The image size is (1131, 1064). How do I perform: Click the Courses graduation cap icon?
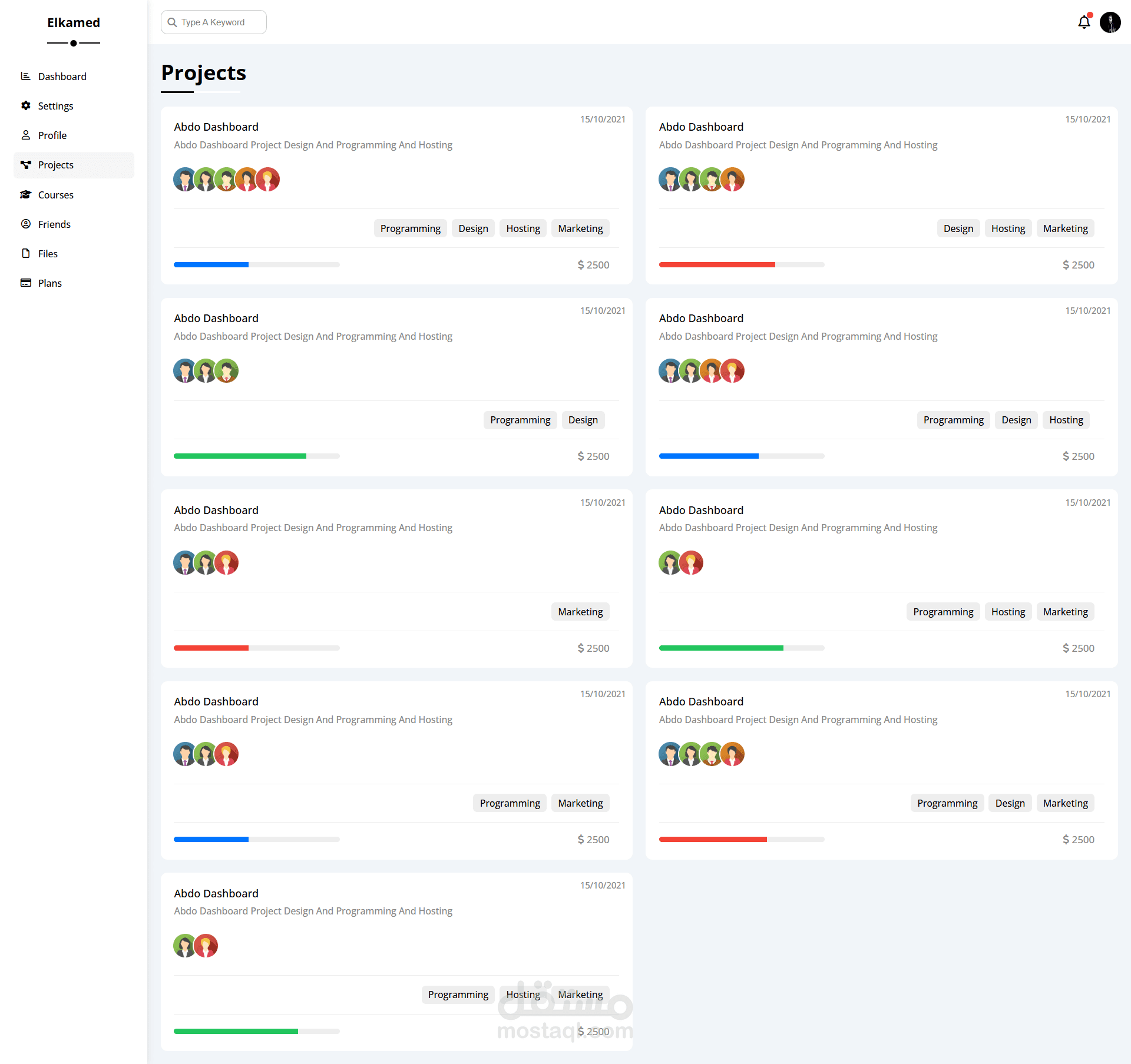coord(25,194)
